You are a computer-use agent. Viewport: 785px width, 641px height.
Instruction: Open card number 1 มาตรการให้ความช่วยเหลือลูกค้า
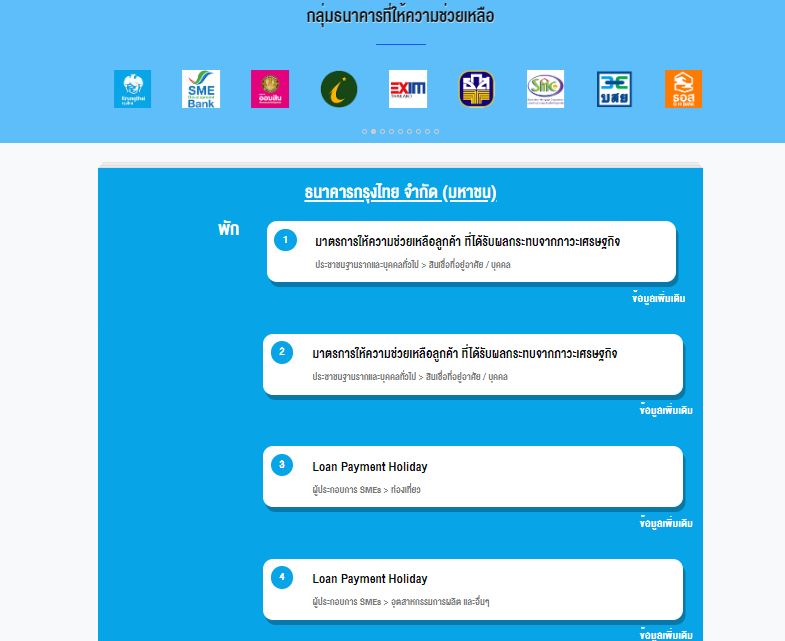coord(471,251)
